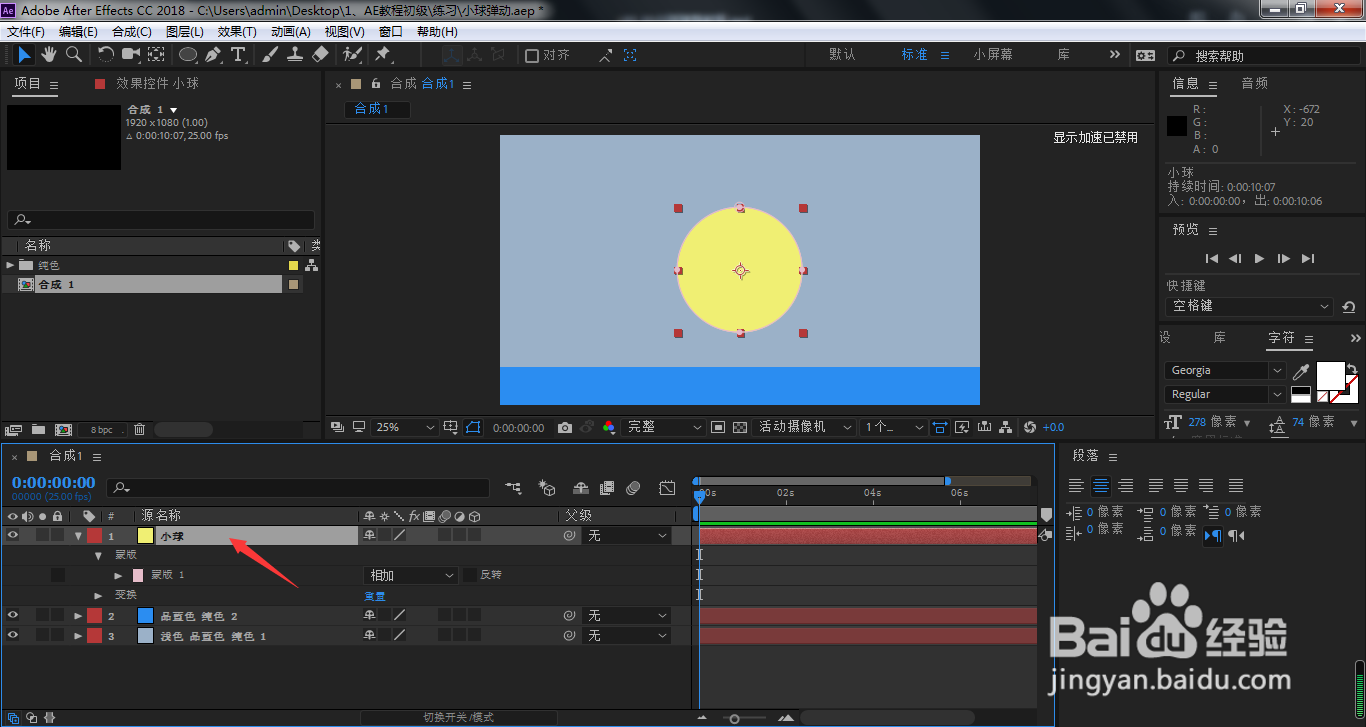The image size is (1366, 727).
Task: Select the Rotation tool
Action: (x=106, y=54)
